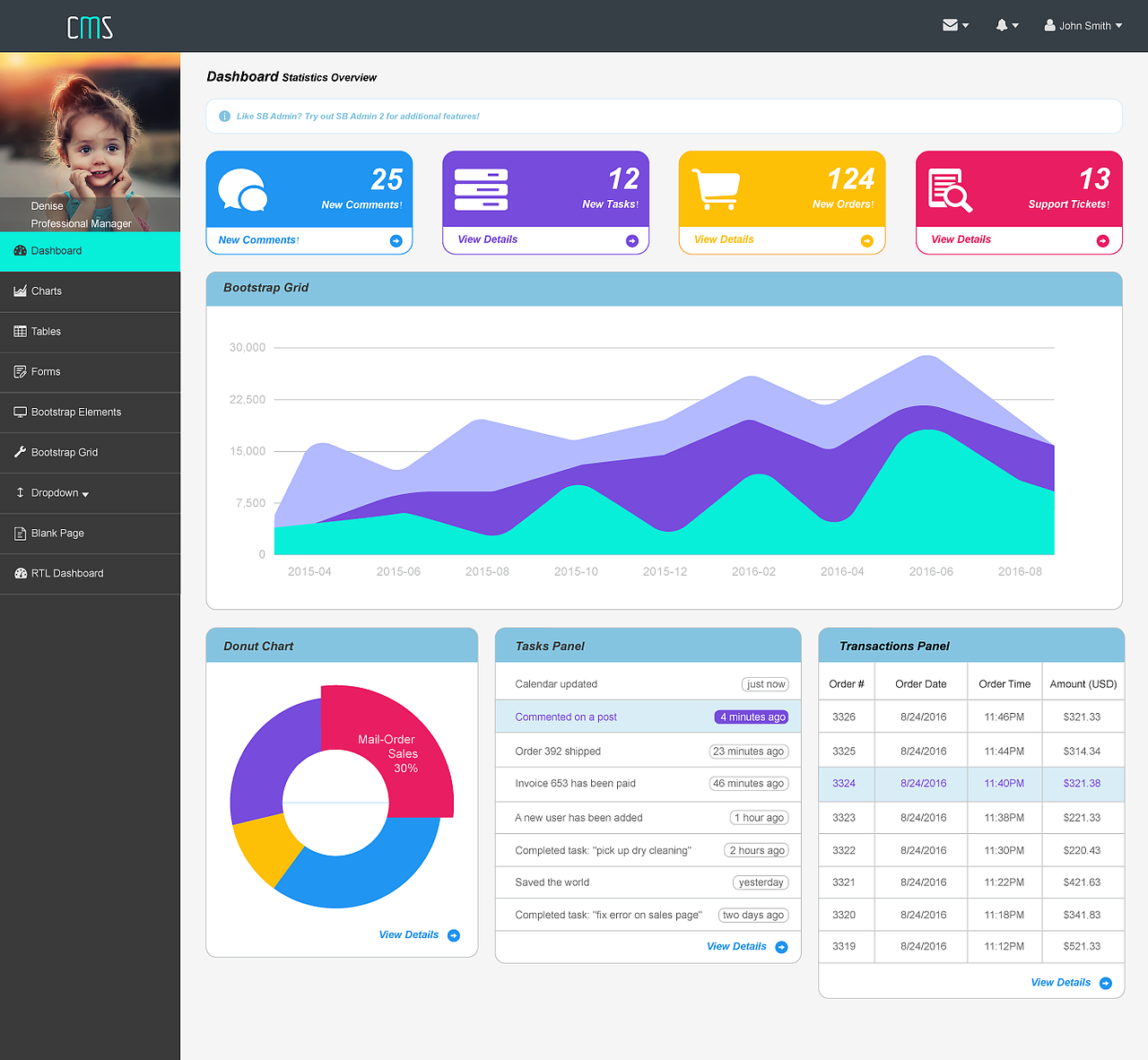Click the Bootstrap Elements monitor icon

click(x=20, y=412)
